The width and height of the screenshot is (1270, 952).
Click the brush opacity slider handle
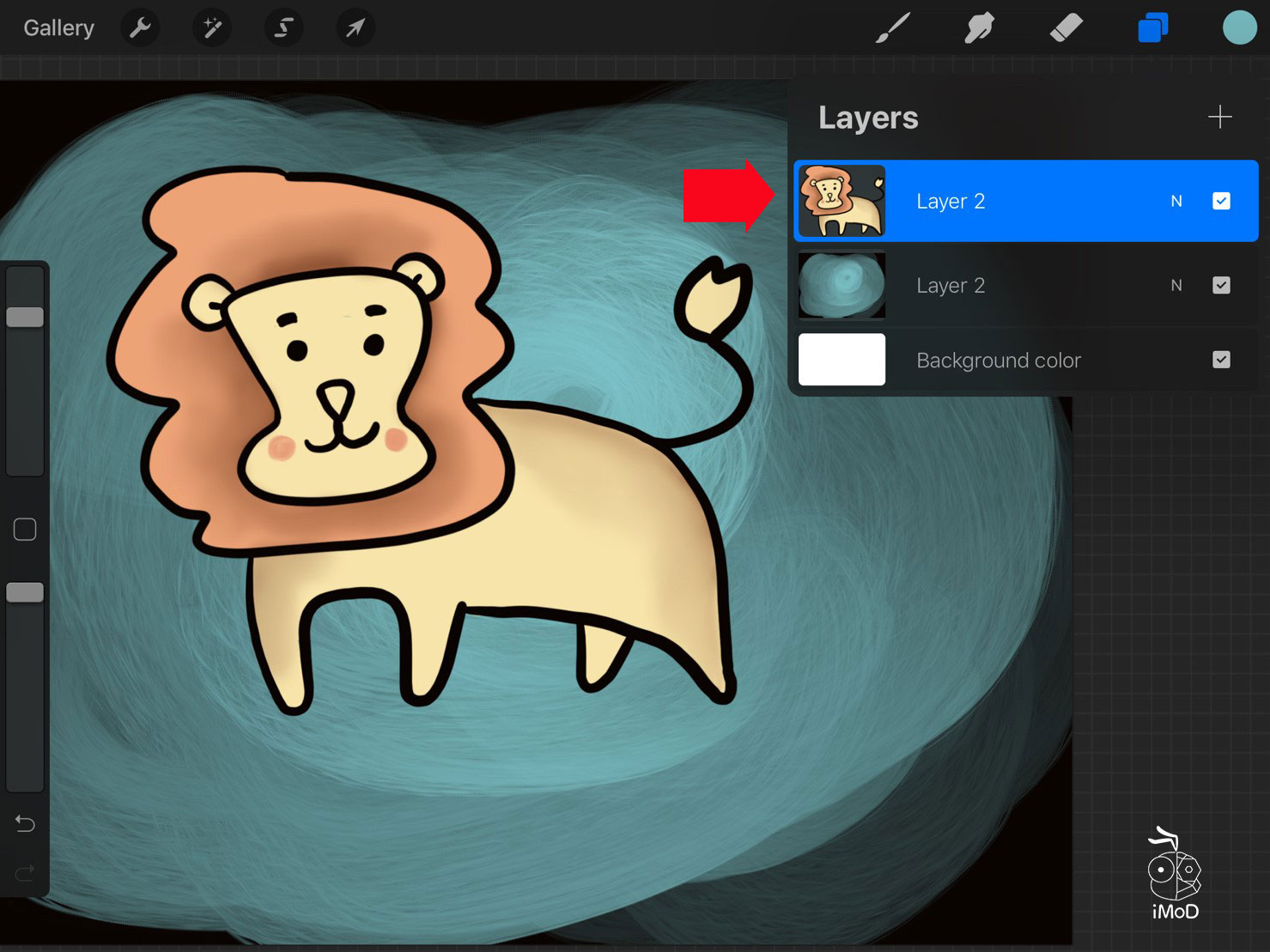25,592
